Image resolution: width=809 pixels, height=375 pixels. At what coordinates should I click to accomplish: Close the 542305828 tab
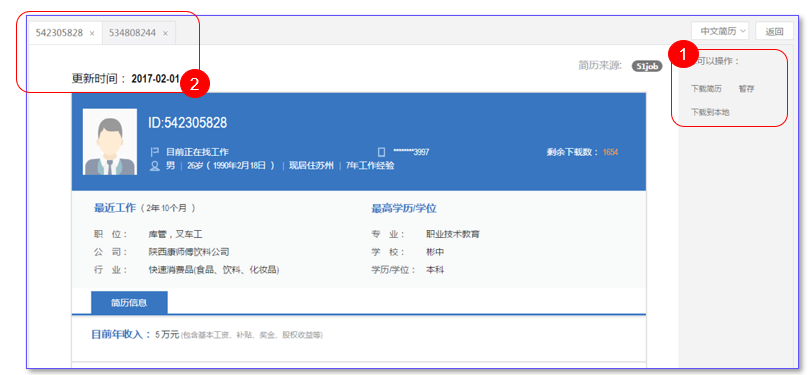92,34
